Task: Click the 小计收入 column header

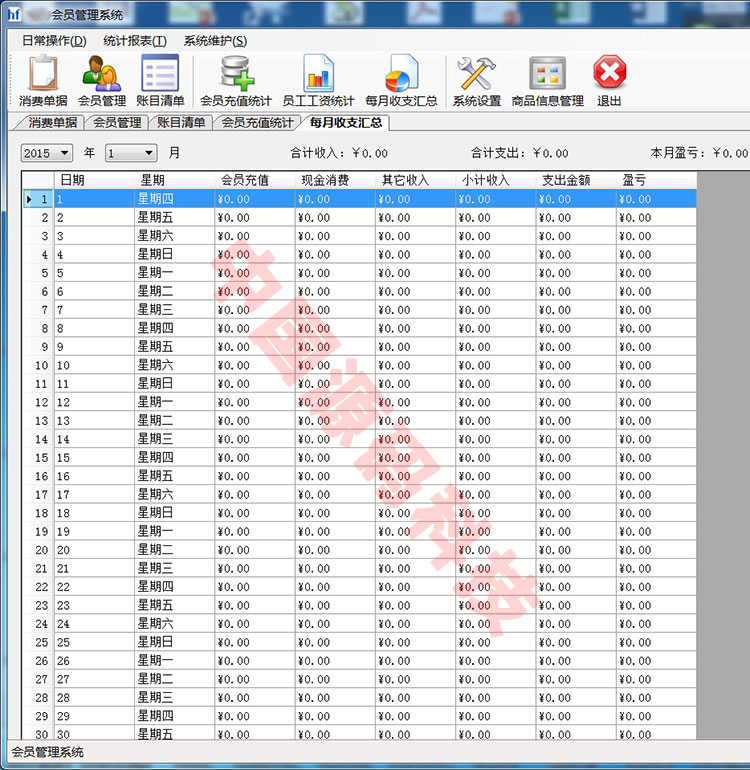Action: [496, 180]
